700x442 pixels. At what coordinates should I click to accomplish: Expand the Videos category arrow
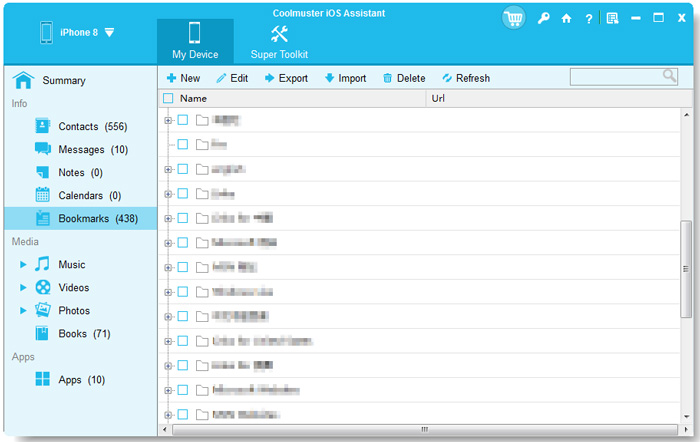pyautogui.click(x=23, y=288)
